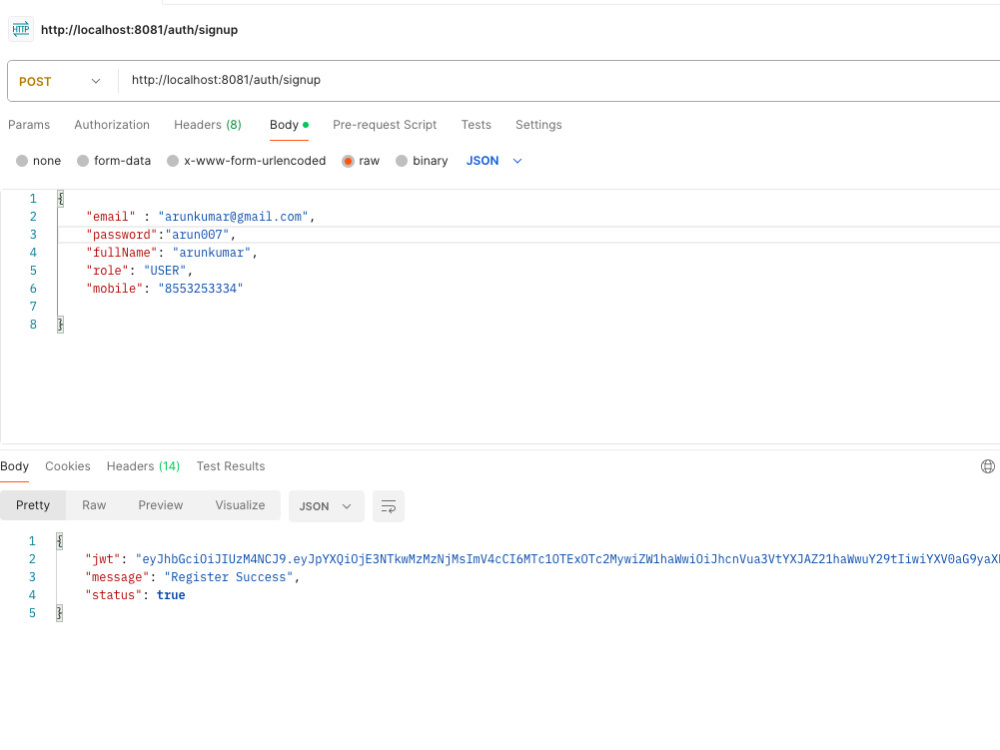
Task: Click line number 7 in request editor
Action: pyautogui.click(x=33, y=306)
